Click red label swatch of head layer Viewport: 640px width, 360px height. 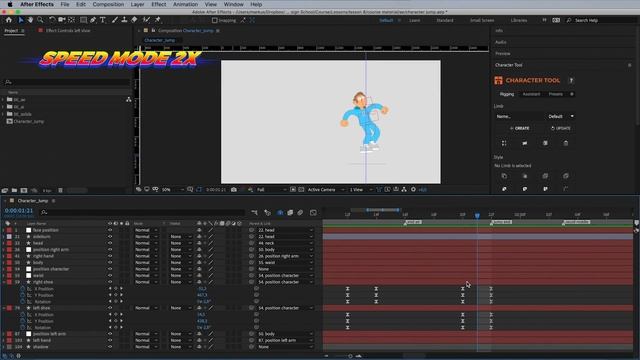tap(9, 243)
